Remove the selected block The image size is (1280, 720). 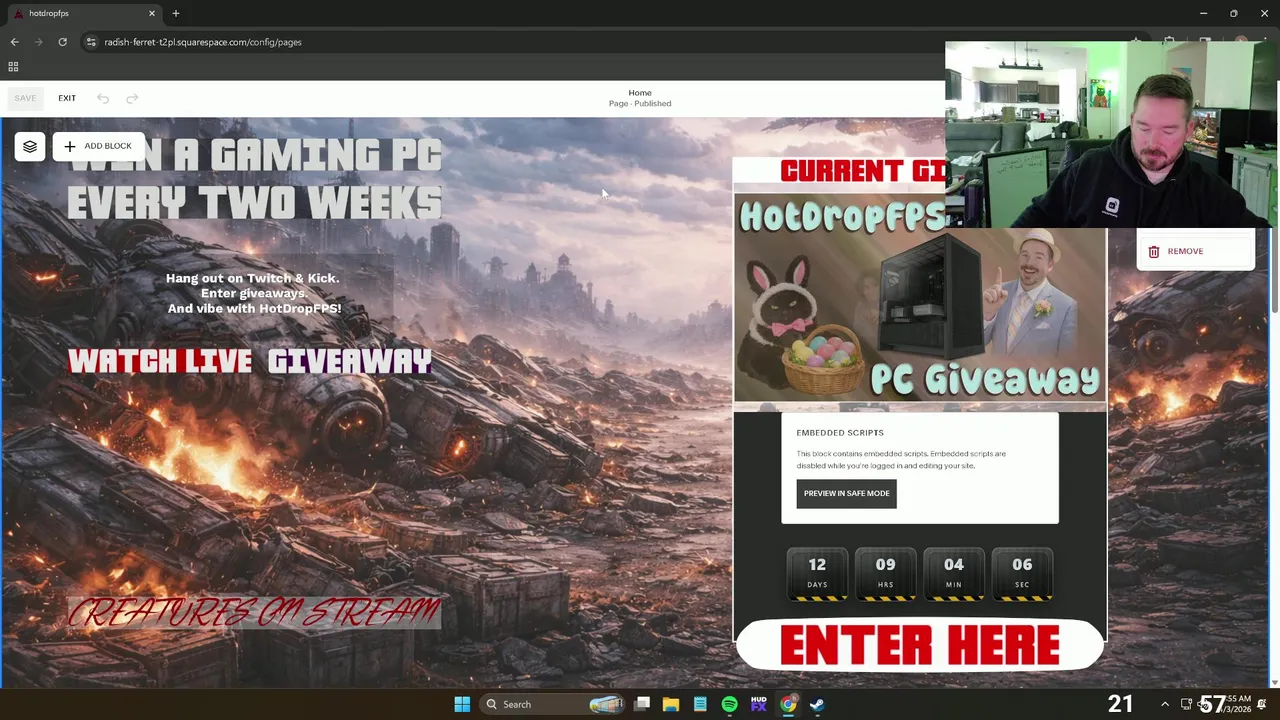tap(1195, 251)
